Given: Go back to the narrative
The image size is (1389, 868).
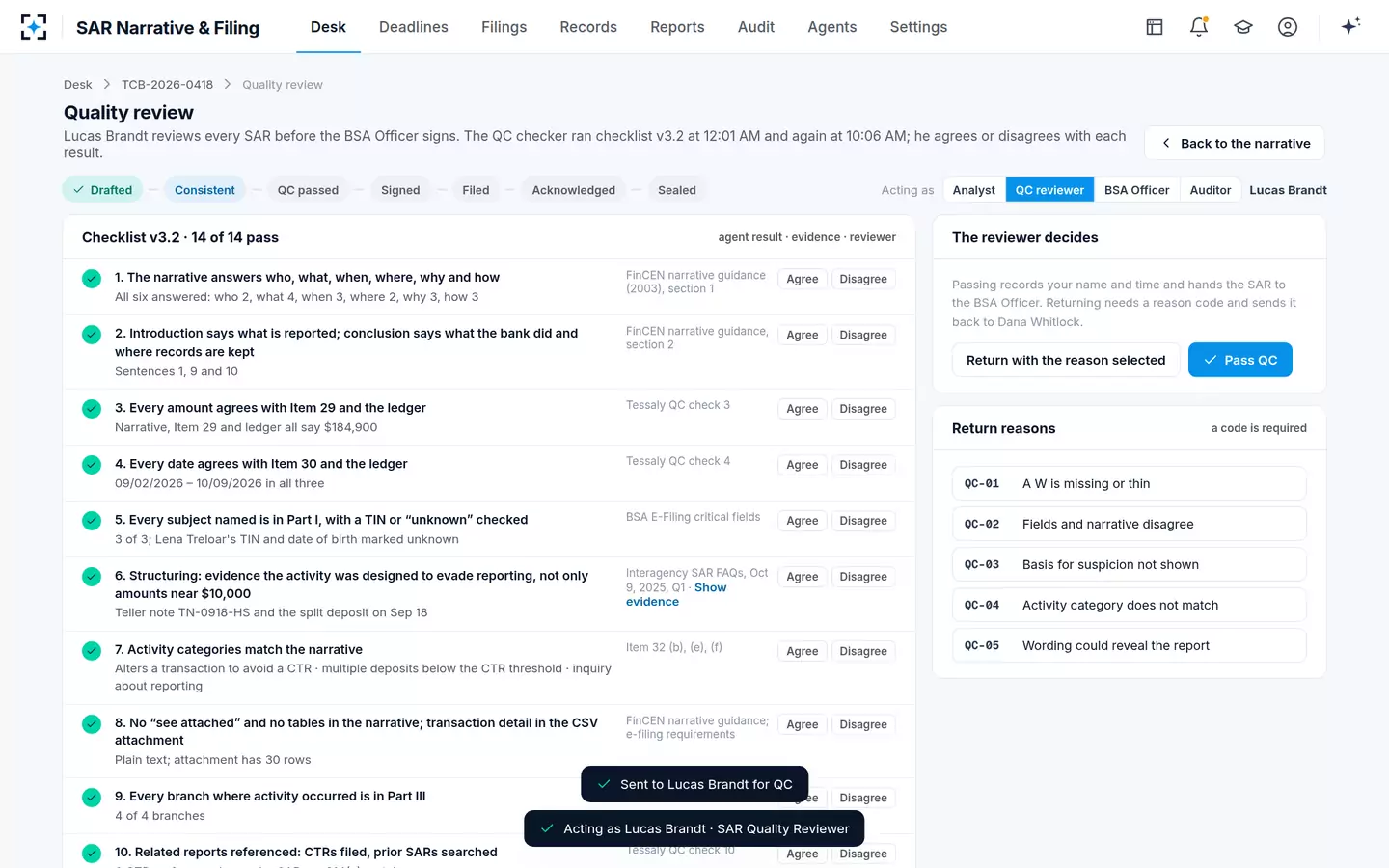Looking at the screenshot, I should pos(1234,143).
